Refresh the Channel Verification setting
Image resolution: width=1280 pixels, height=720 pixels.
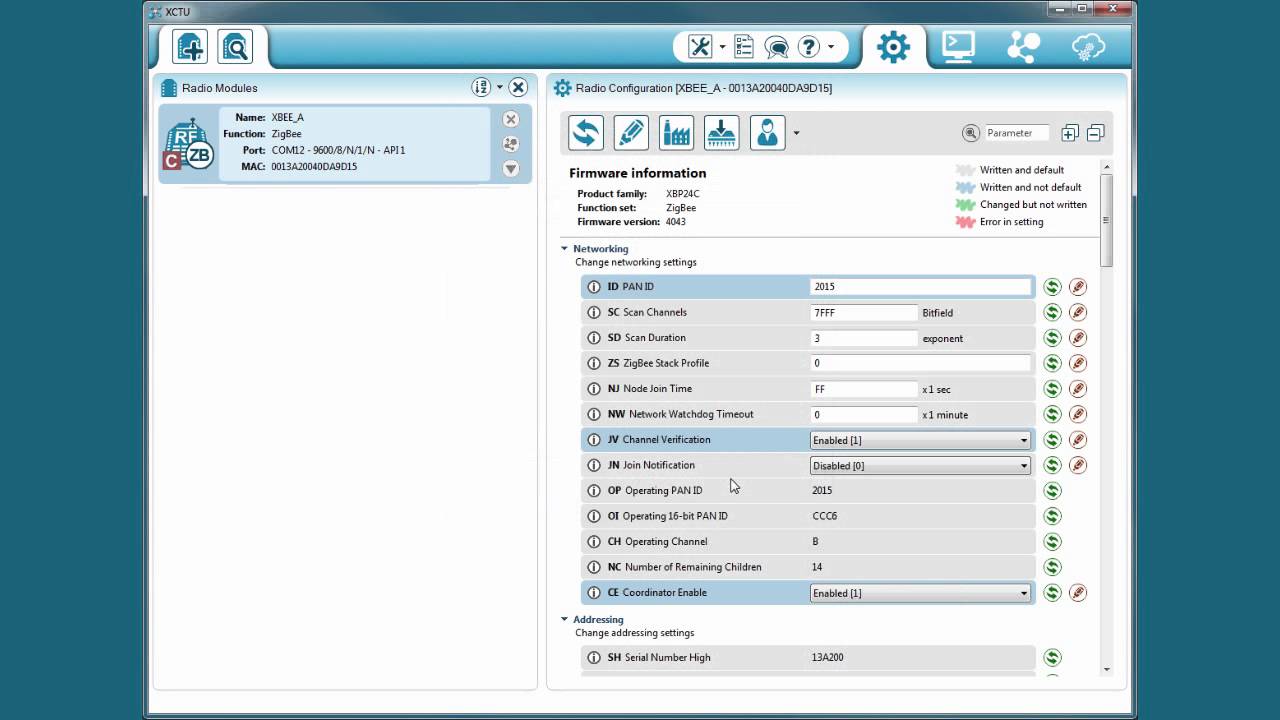click(x=1052, y=440)
